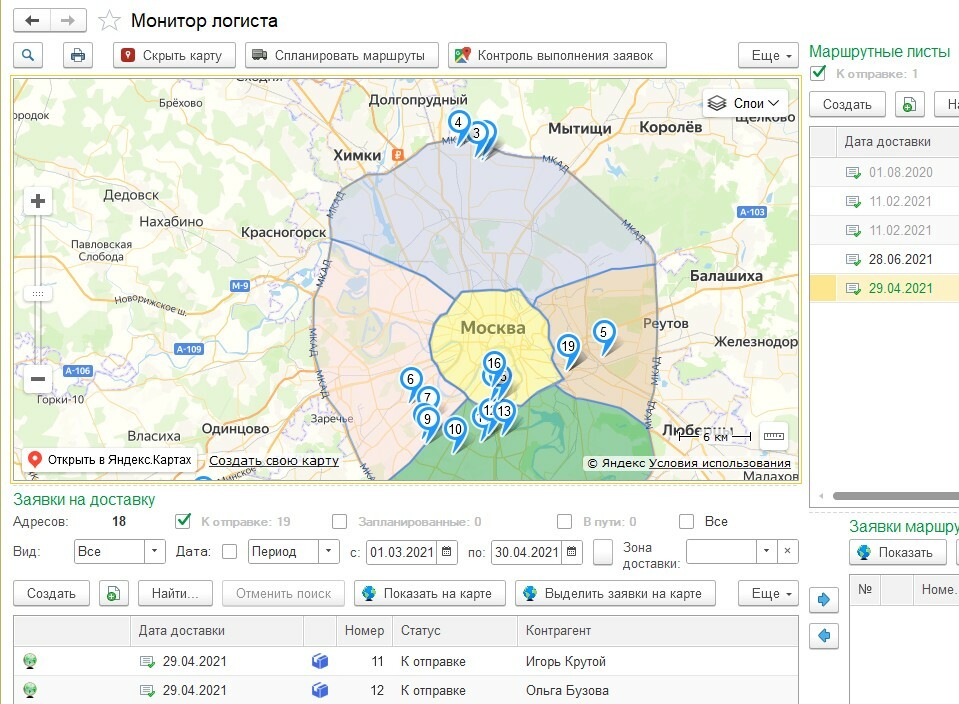This screenshot has width=959, height=704.
Task: Select map marker number 19
Action: point(568,348)
